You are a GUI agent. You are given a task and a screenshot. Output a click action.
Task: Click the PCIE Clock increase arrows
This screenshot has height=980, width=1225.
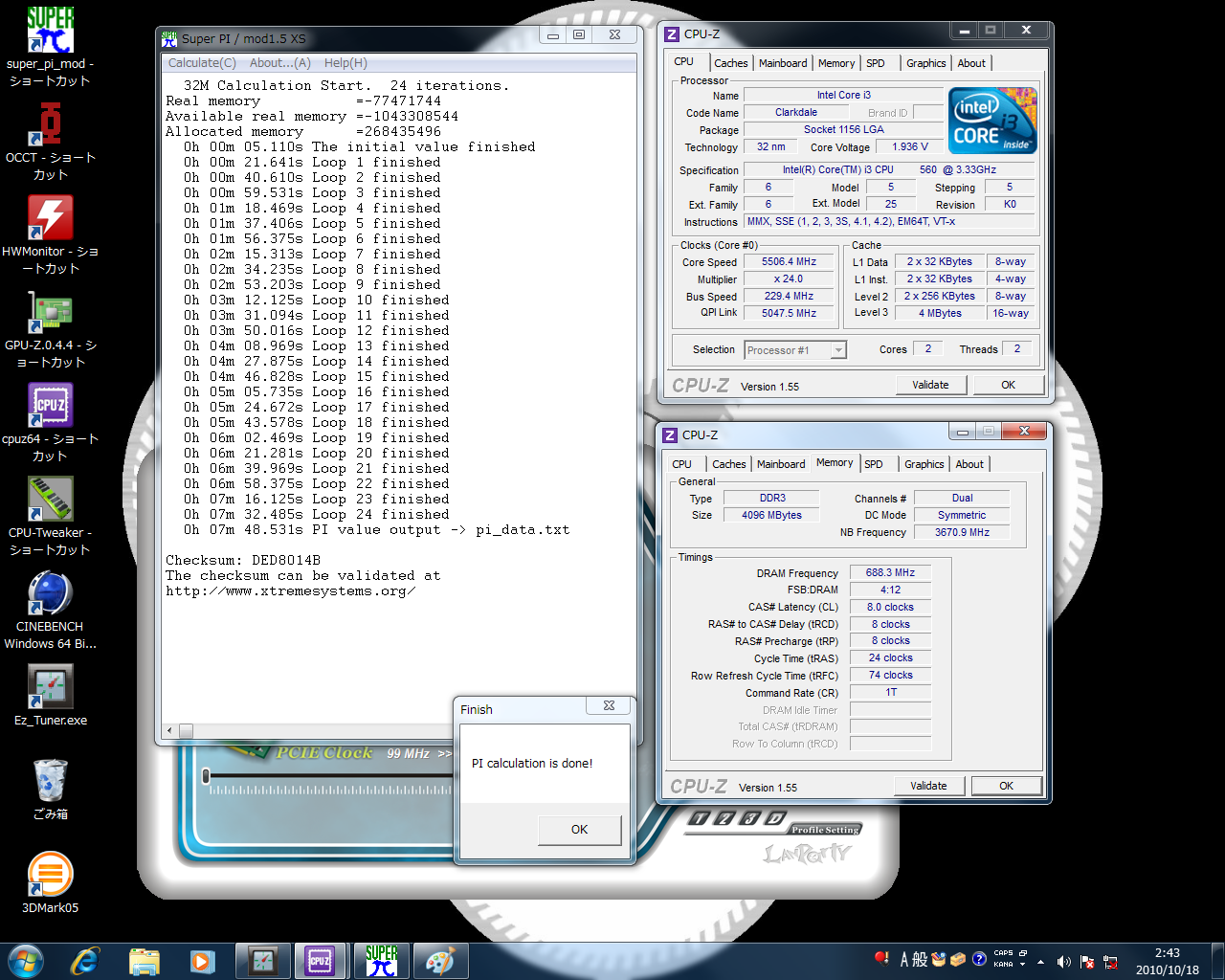click(445, 754)
